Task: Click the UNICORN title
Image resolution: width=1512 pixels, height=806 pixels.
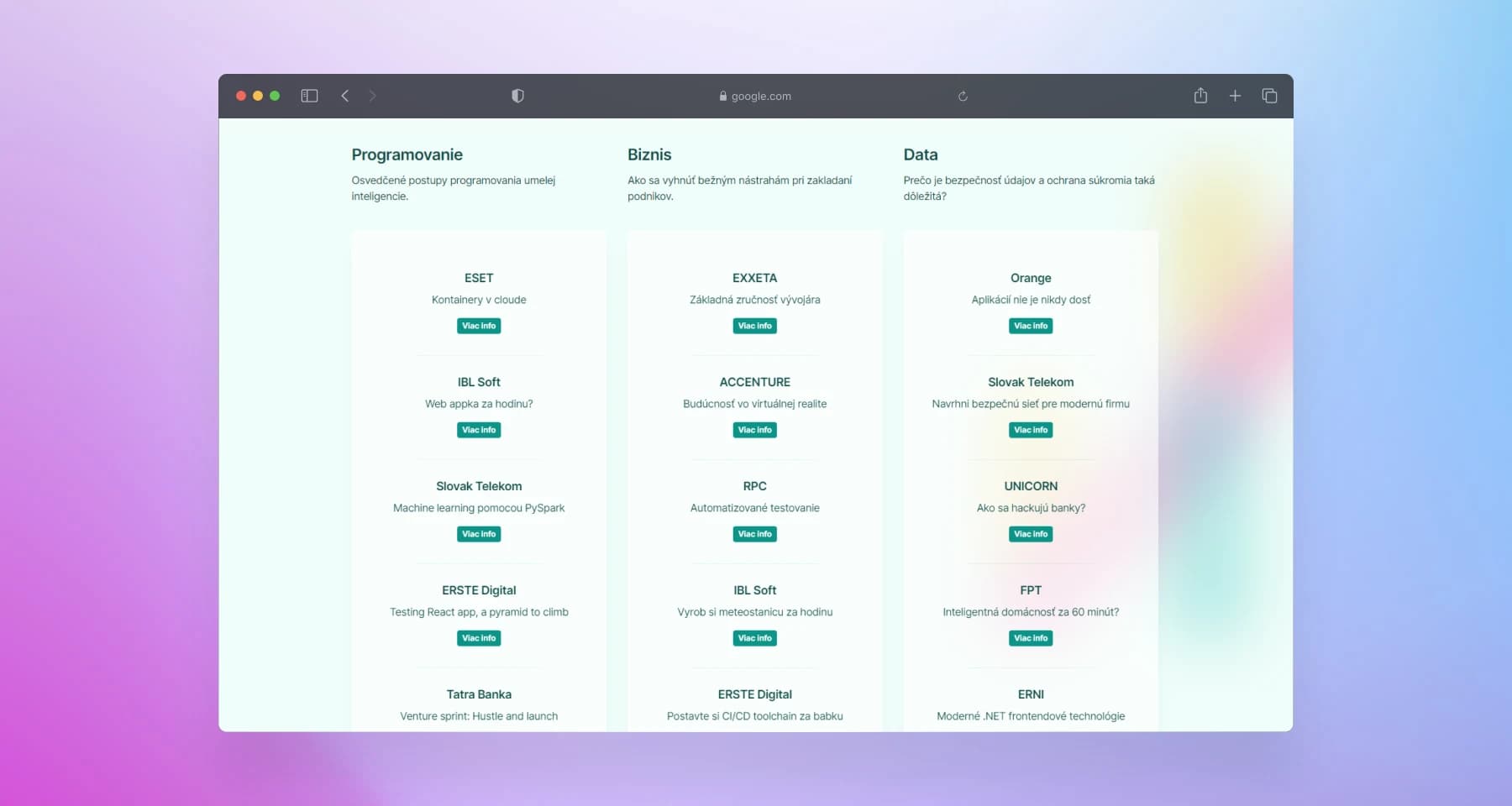Action: click(1031, 486)
